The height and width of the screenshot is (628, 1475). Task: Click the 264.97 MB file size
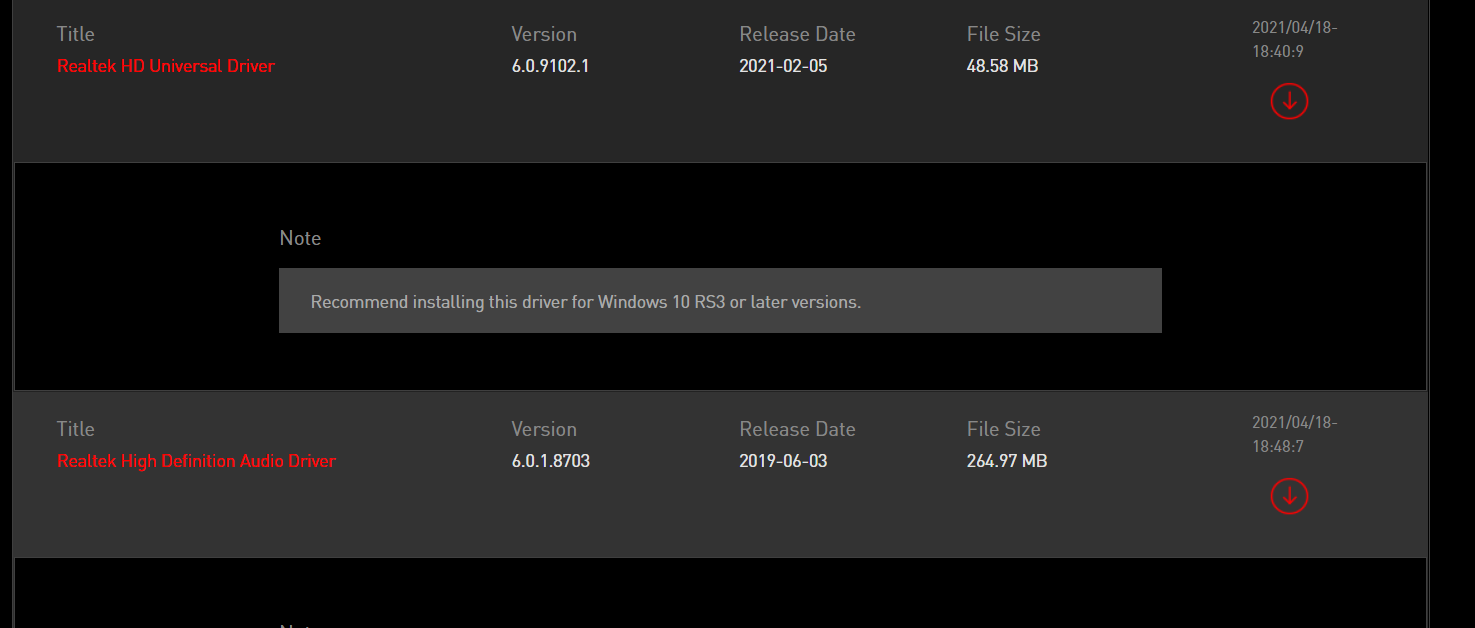coord(1007,461)
